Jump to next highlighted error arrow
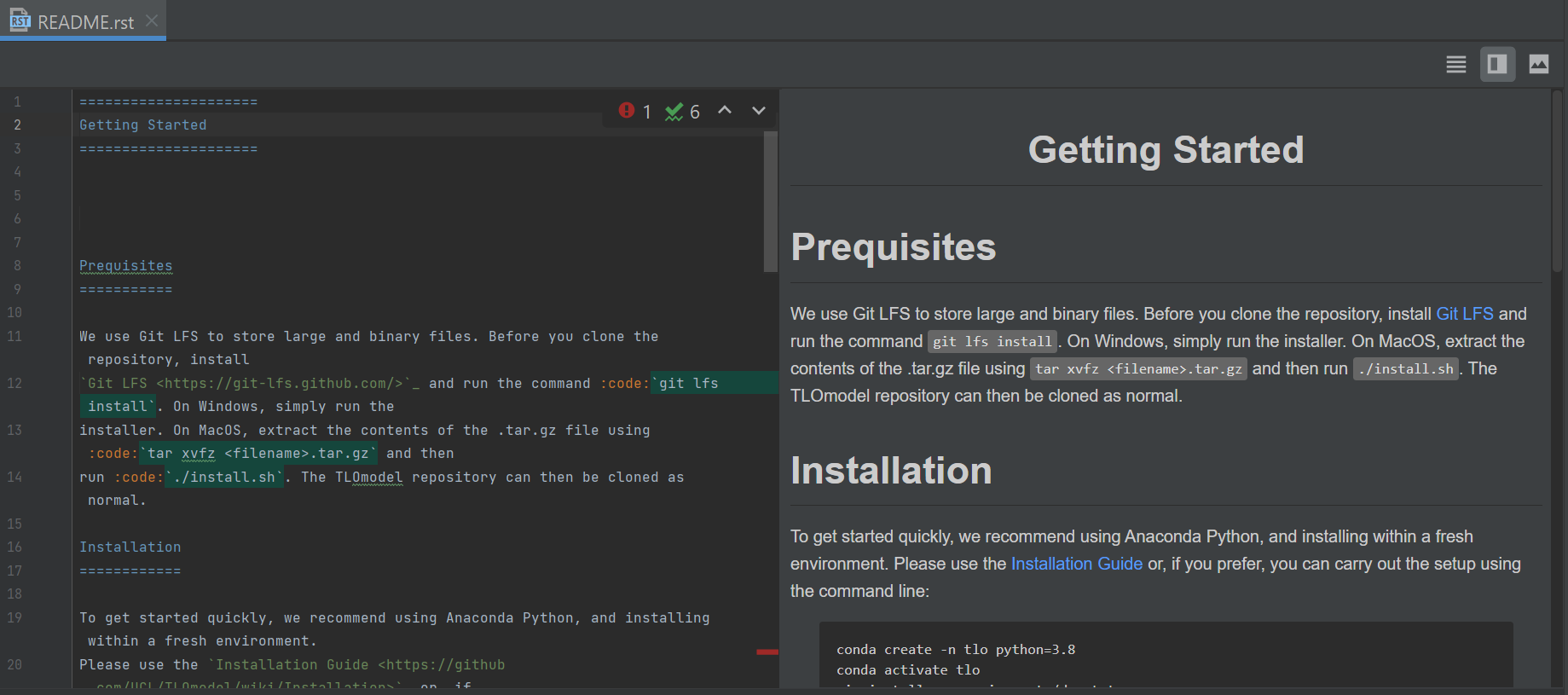This screenshot has height=695, width=1568. point(758,111)
